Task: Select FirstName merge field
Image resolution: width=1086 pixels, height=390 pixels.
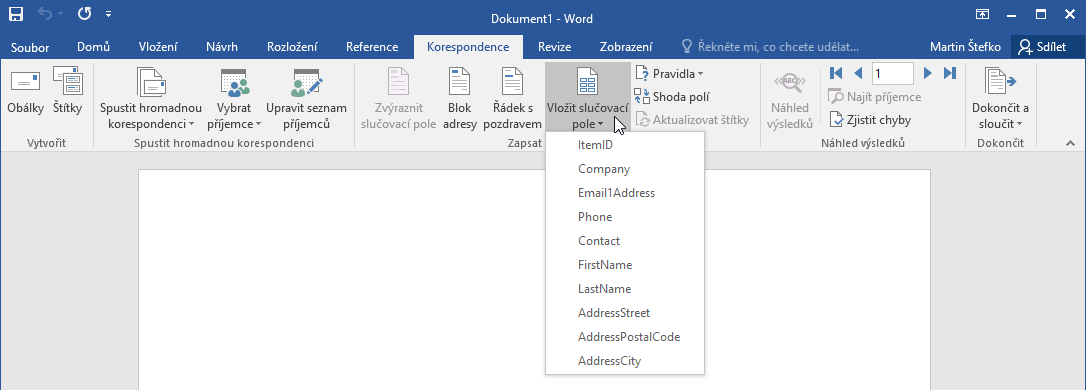Action: pyautogui.click(x=625, y=265)
